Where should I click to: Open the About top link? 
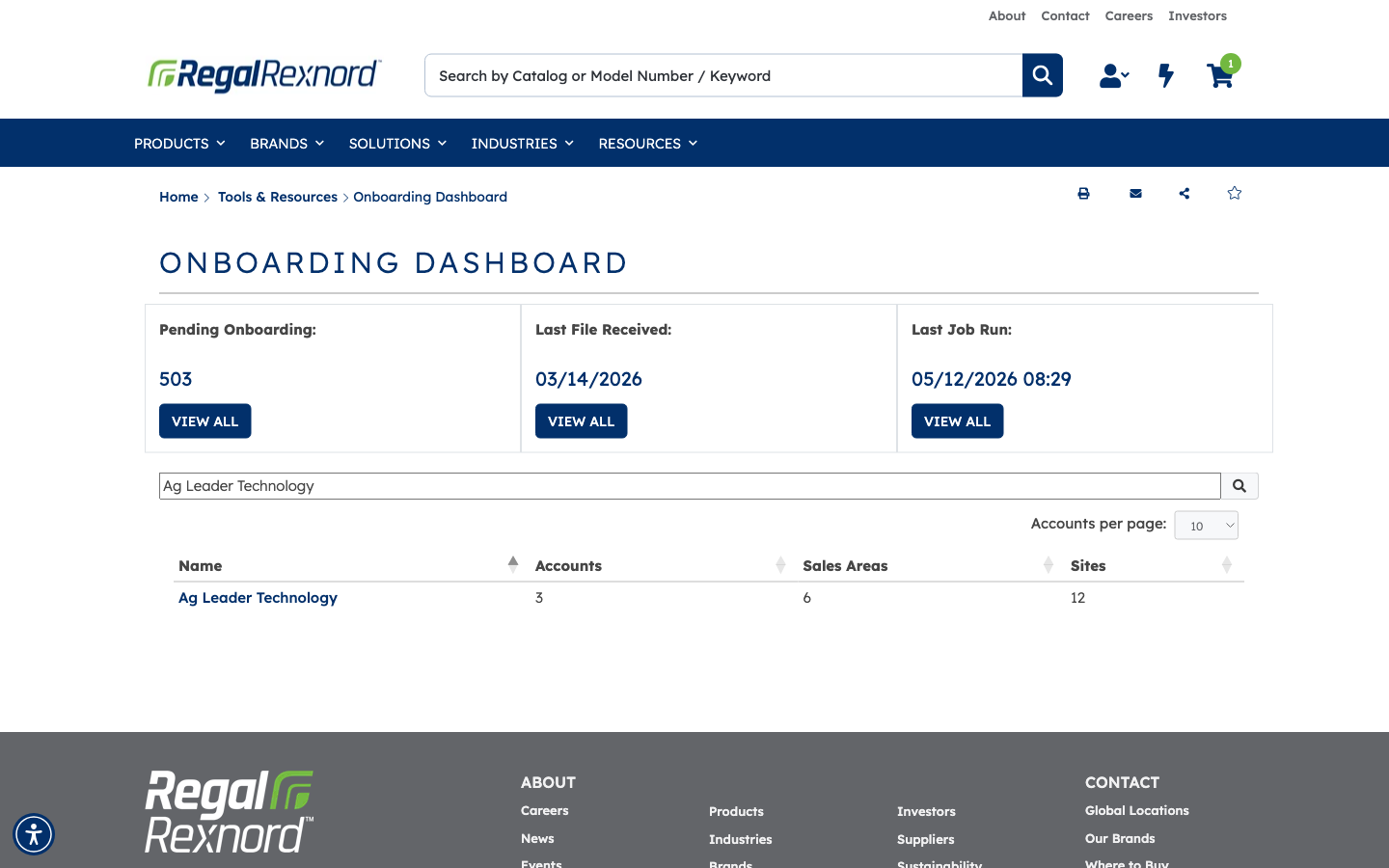pyautogui.click(x=1007, y=15)
